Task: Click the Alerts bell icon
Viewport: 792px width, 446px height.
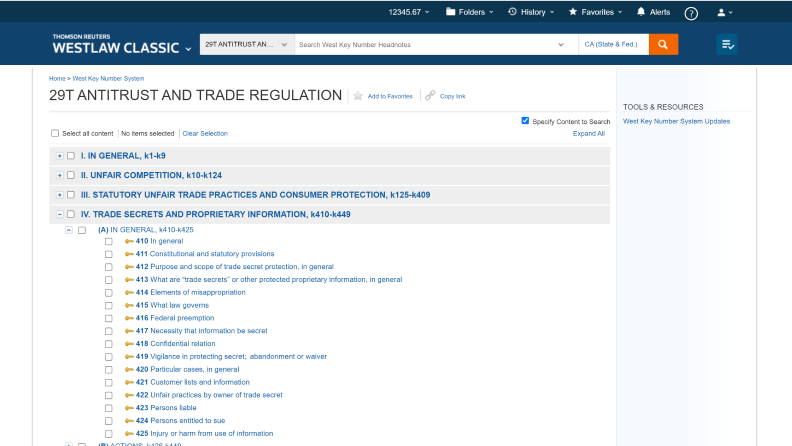Action: pyautogui.click(x=642, y=12)
